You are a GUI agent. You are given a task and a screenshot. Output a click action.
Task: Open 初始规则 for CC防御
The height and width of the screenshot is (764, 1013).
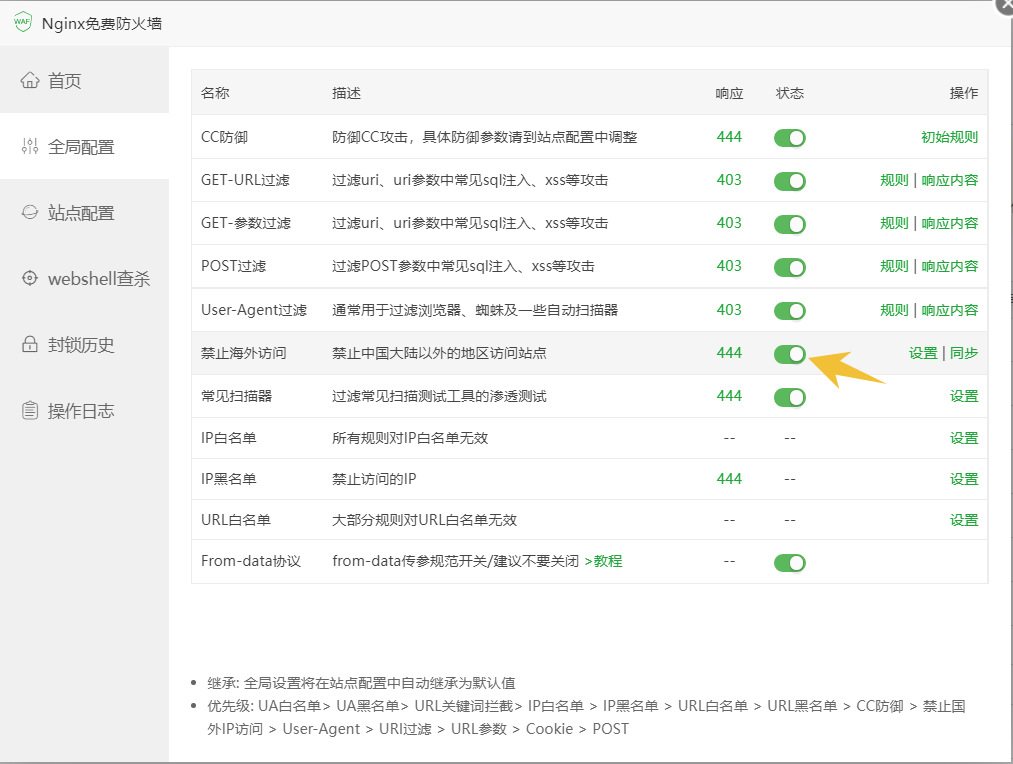click(949, 137)
